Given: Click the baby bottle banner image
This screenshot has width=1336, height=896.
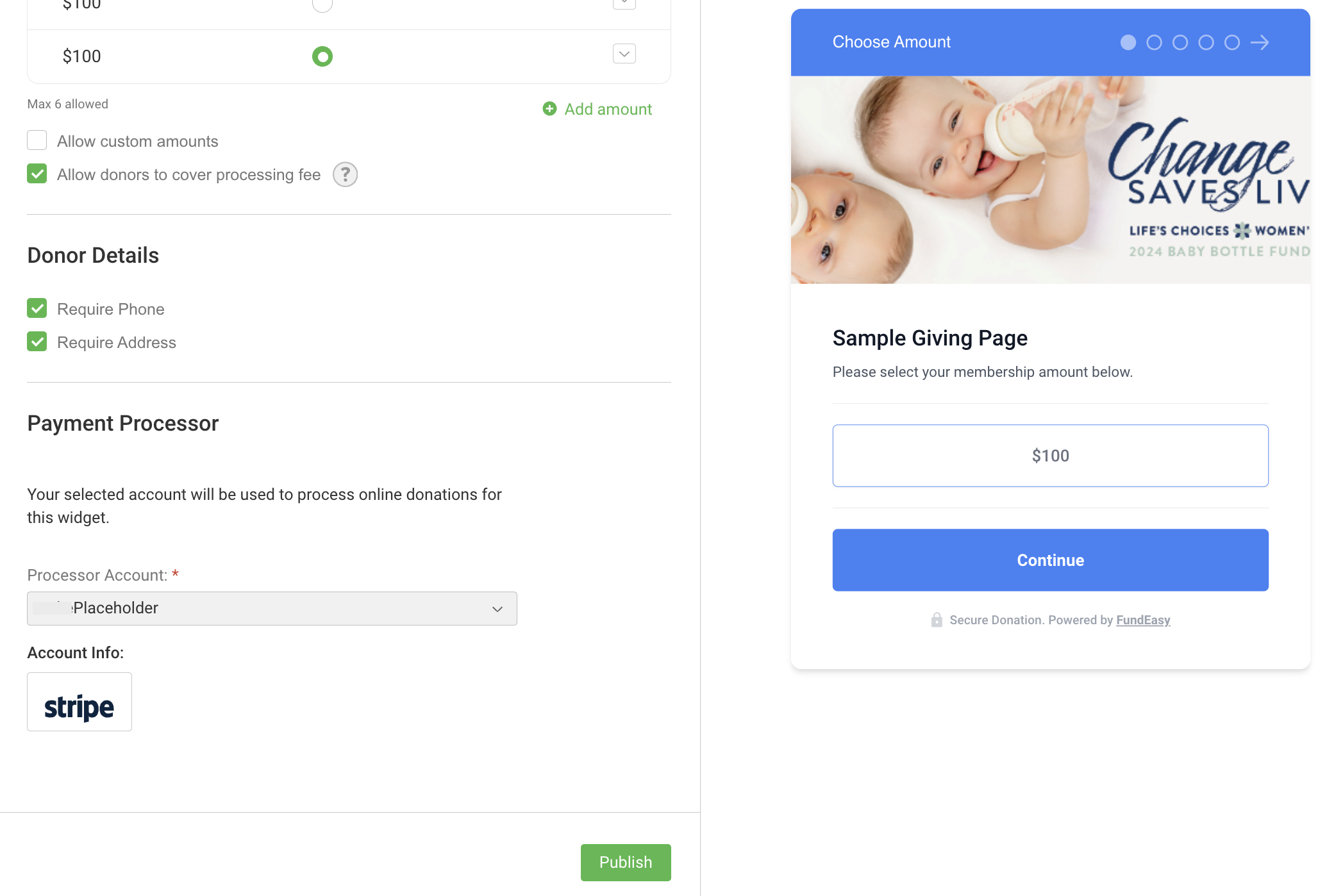Looking at the screenshot, I should coord(1050,179).
